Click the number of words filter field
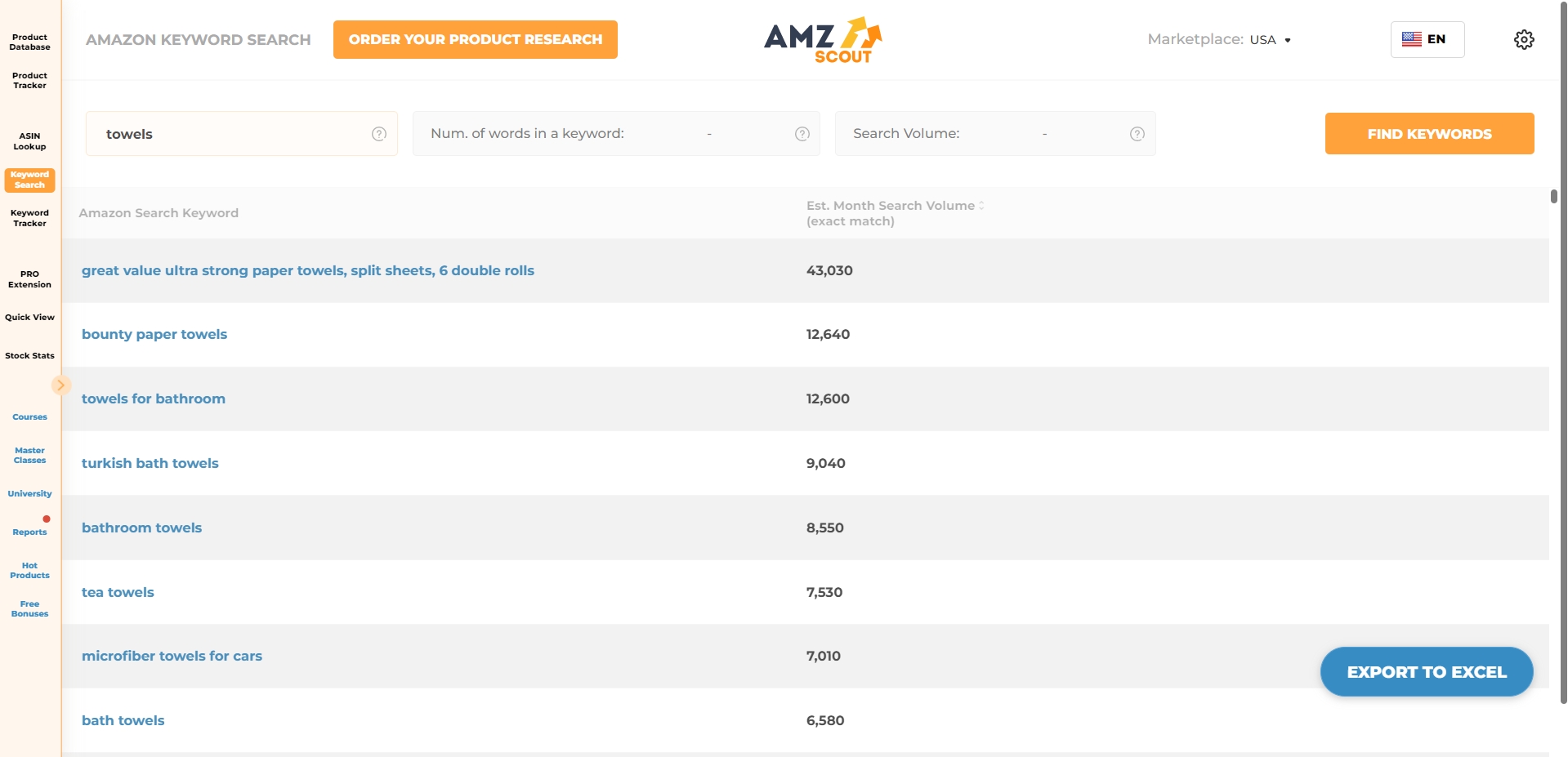Image resolution: width=1568 pixels, height=757 pixels. 616,134
